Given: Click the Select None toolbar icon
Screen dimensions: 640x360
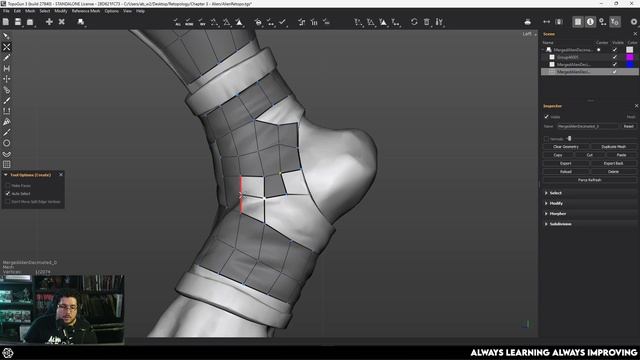Looking at the screenshot, I should 189,22.
